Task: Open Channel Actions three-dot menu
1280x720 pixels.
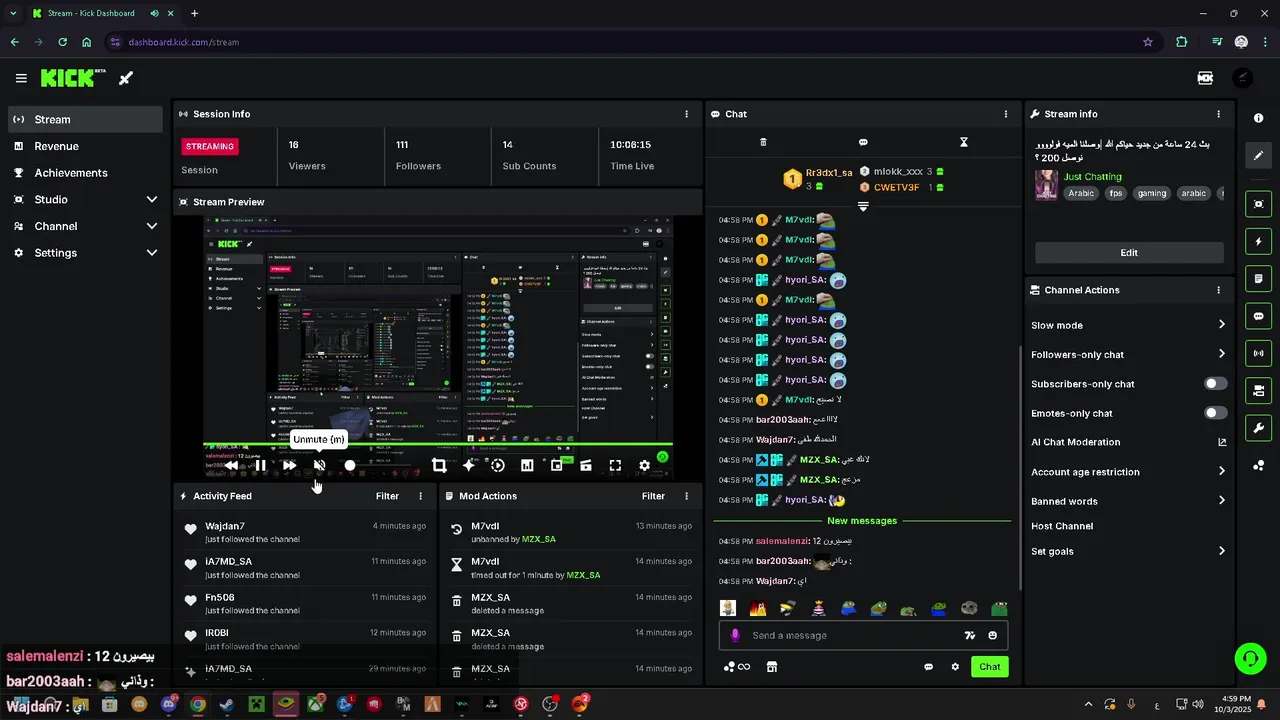Action: 1218,290
